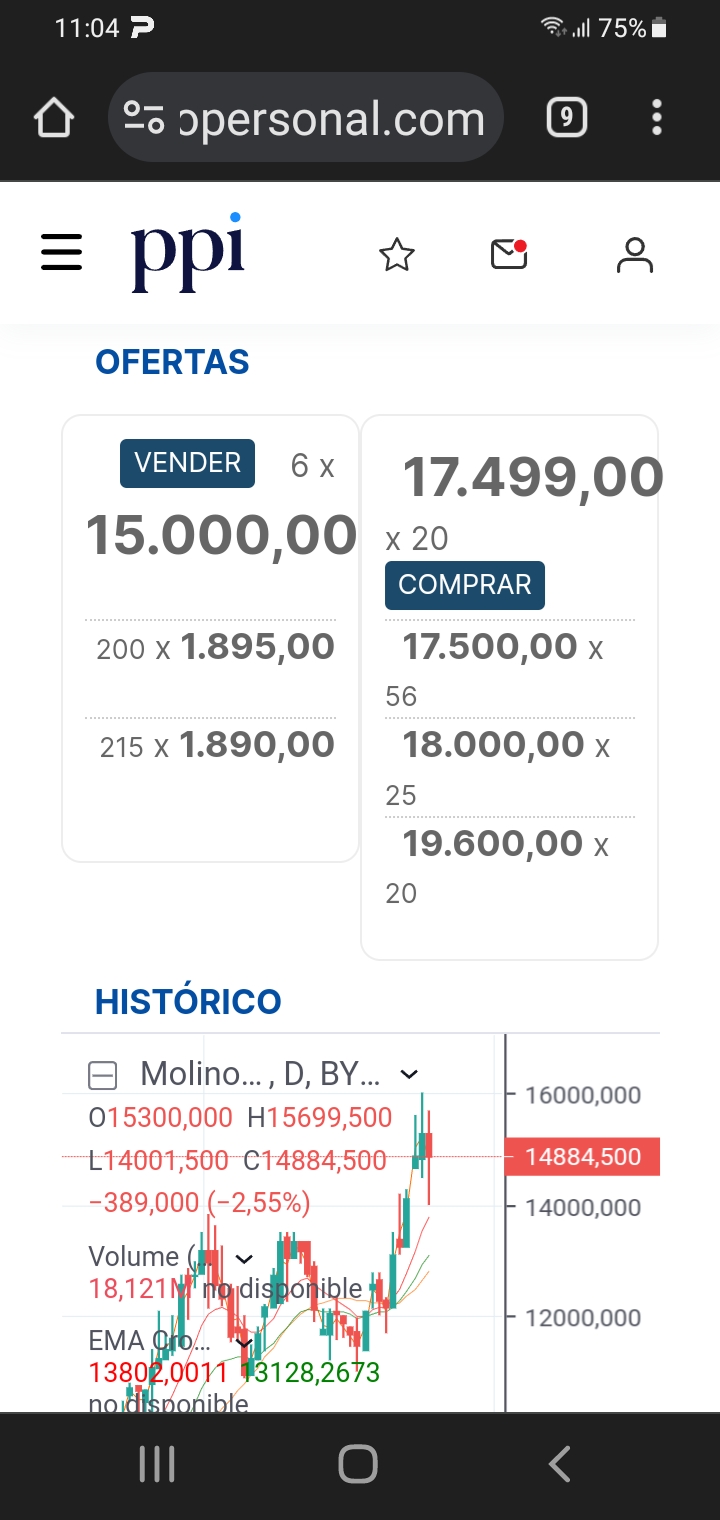Open browser three-dot overflow menu
This screenshot has width=720, height=1520.
657,118
